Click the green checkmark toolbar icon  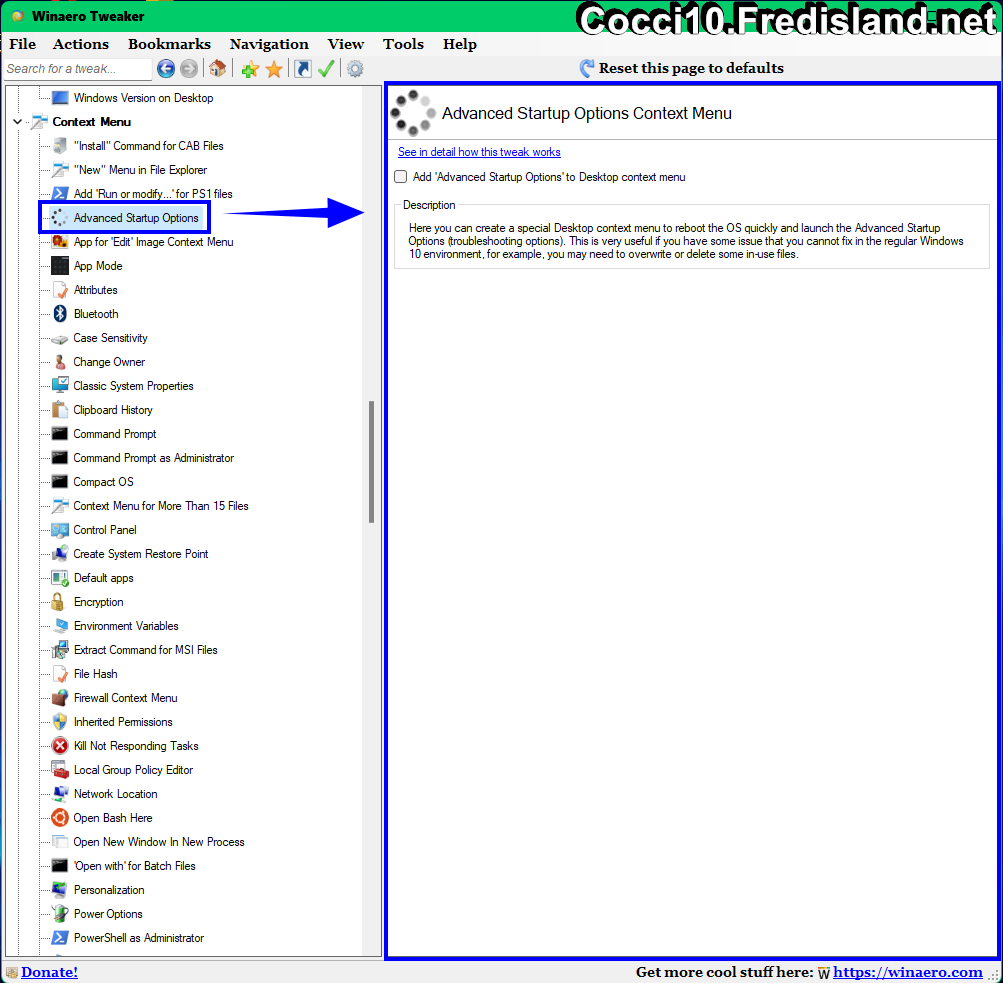[326, 68]
